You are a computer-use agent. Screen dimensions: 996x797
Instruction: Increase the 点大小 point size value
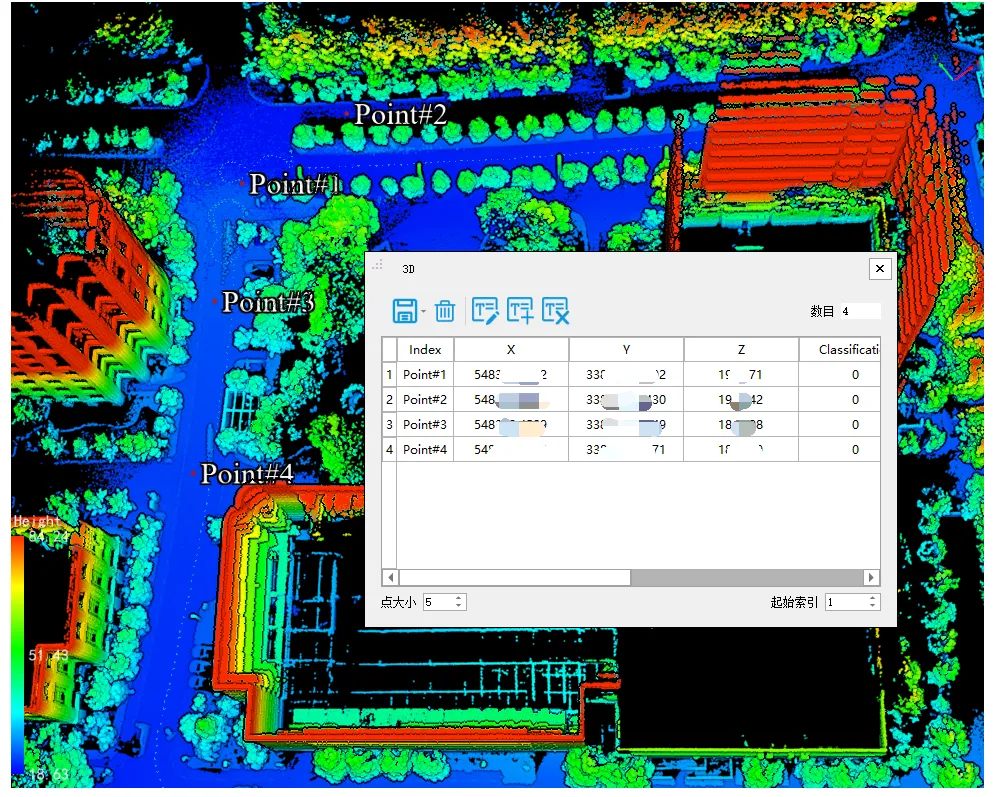point(459,598)
